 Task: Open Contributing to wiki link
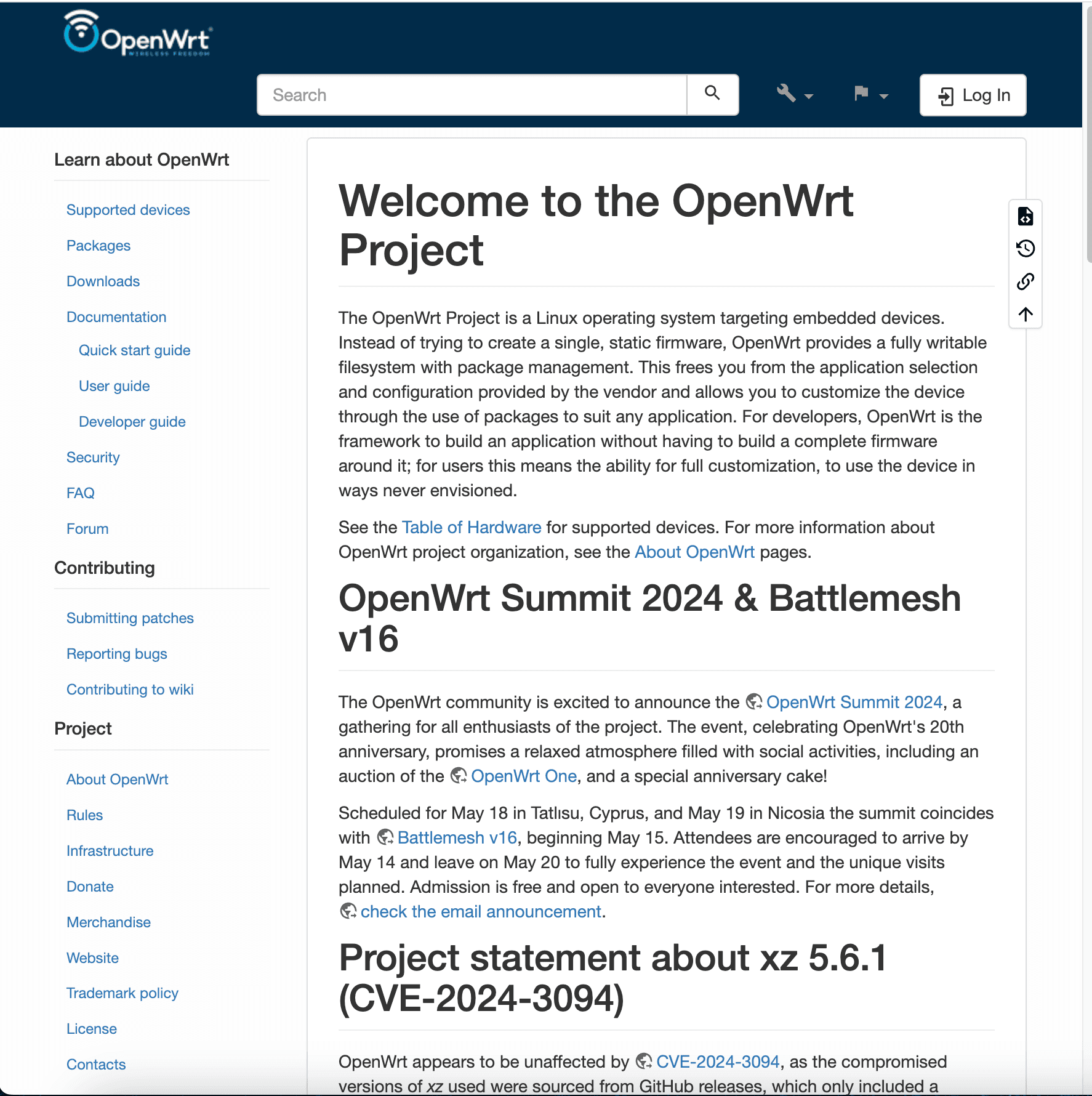pyautogui.click(x=130, y=690)
